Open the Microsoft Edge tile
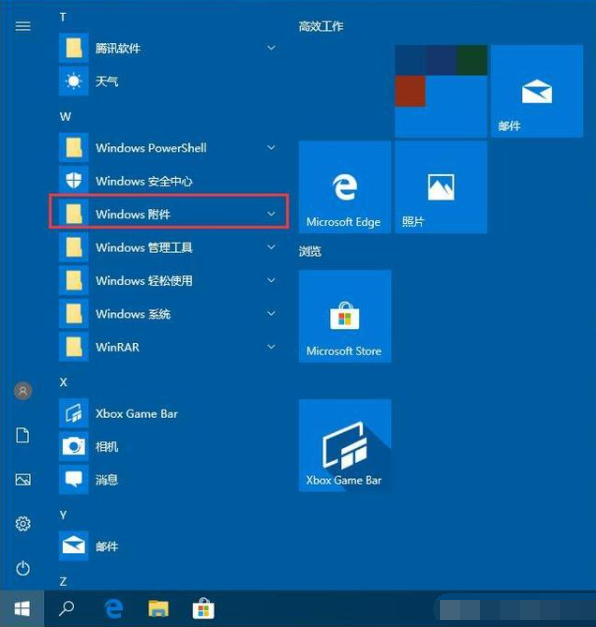 pyautogui.click(x=345, y=187)
